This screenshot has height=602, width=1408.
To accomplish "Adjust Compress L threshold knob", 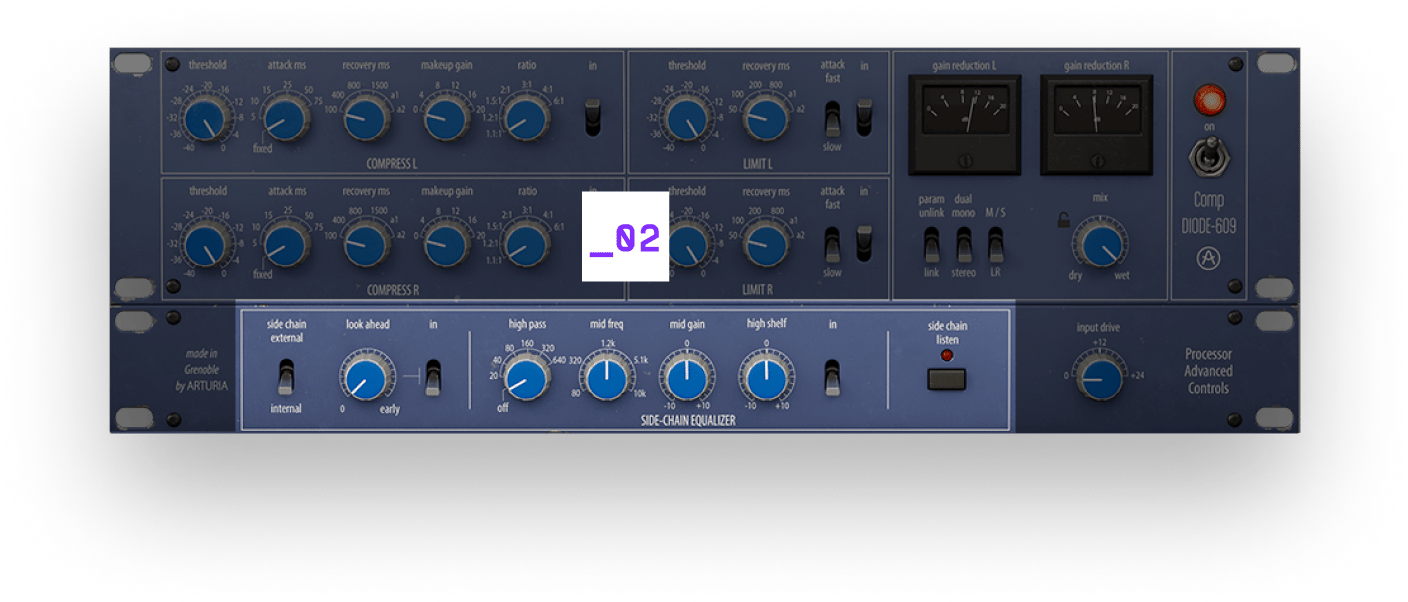I will coord(207,118).
